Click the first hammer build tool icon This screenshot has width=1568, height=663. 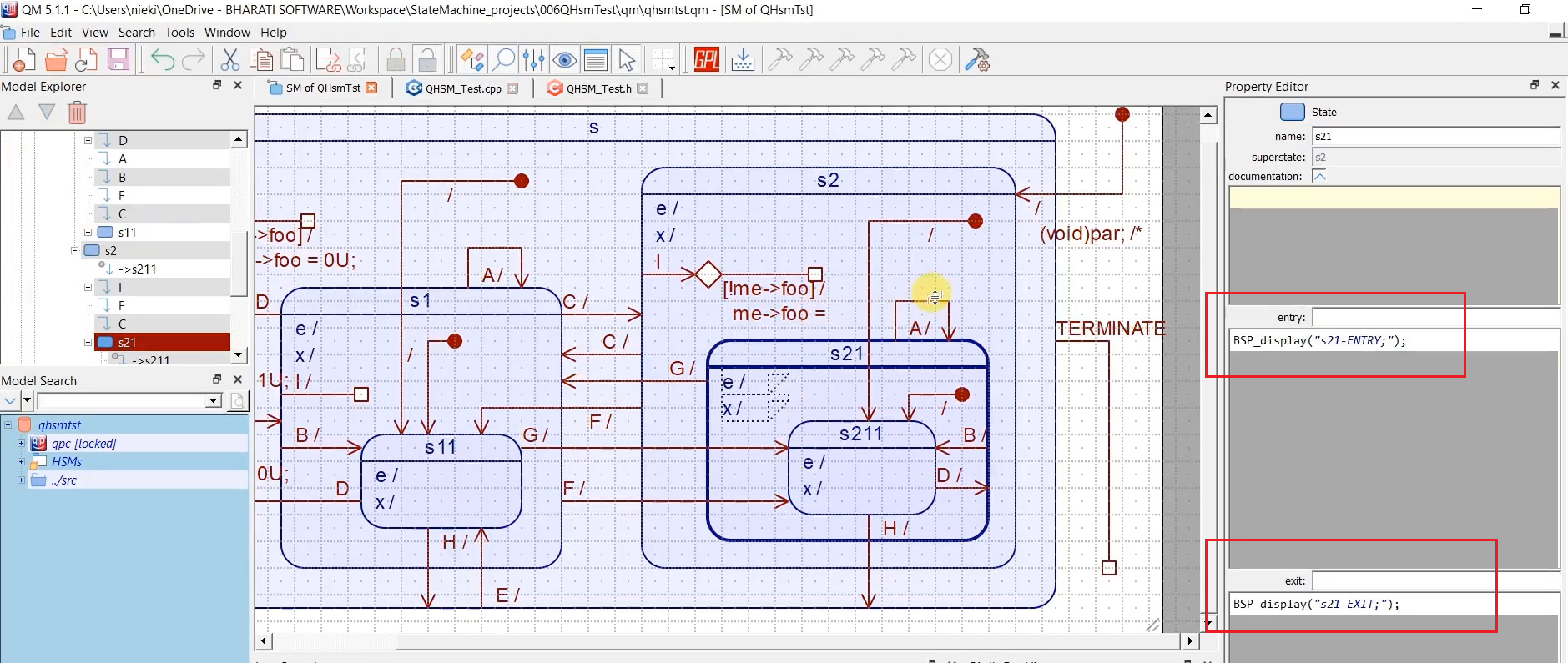[x=780, y=59]
